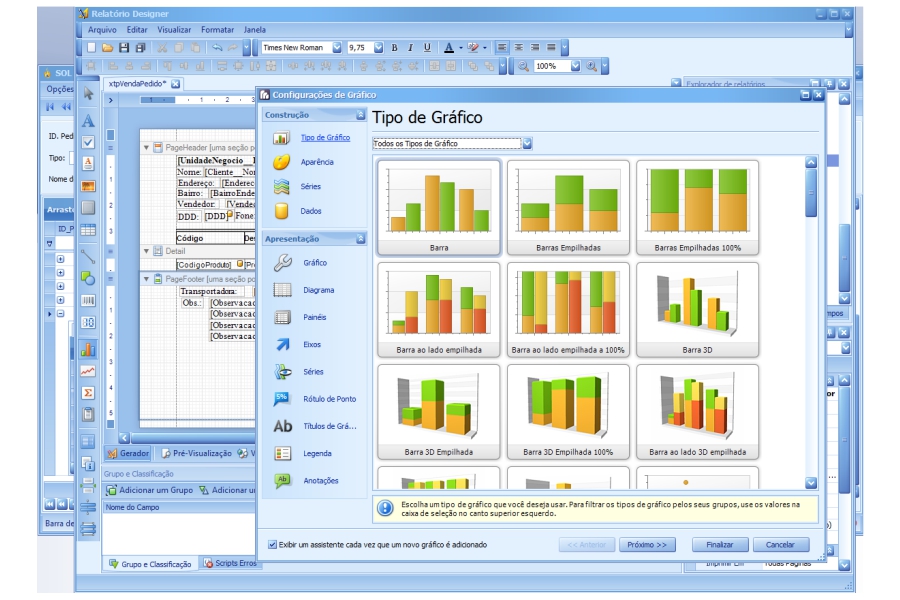Click the Bold formatting button
The height and width of the screenshot is (600, 900).
[x=394, y=47]
